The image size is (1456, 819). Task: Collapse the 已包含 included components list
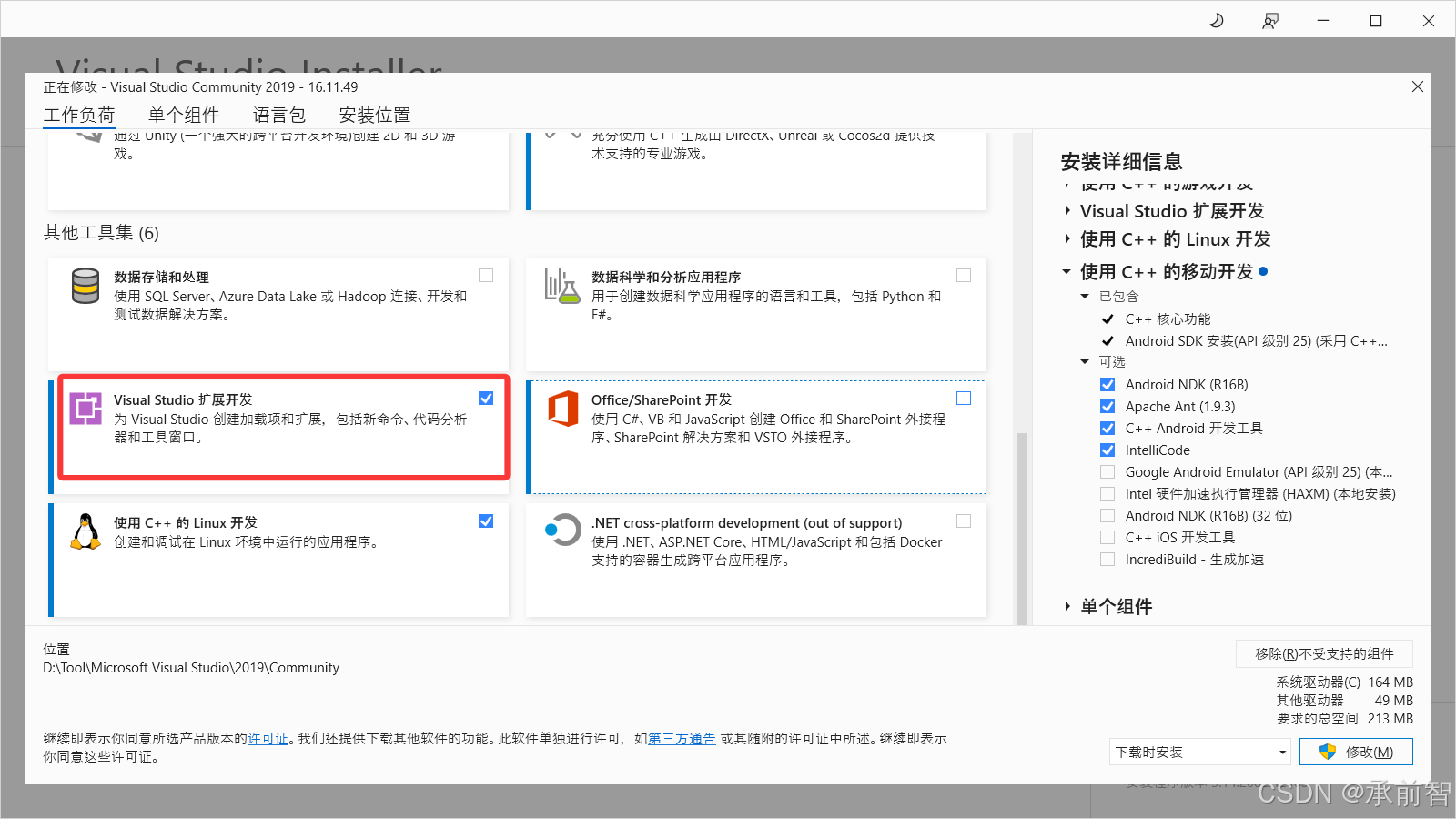(1085, 296)
